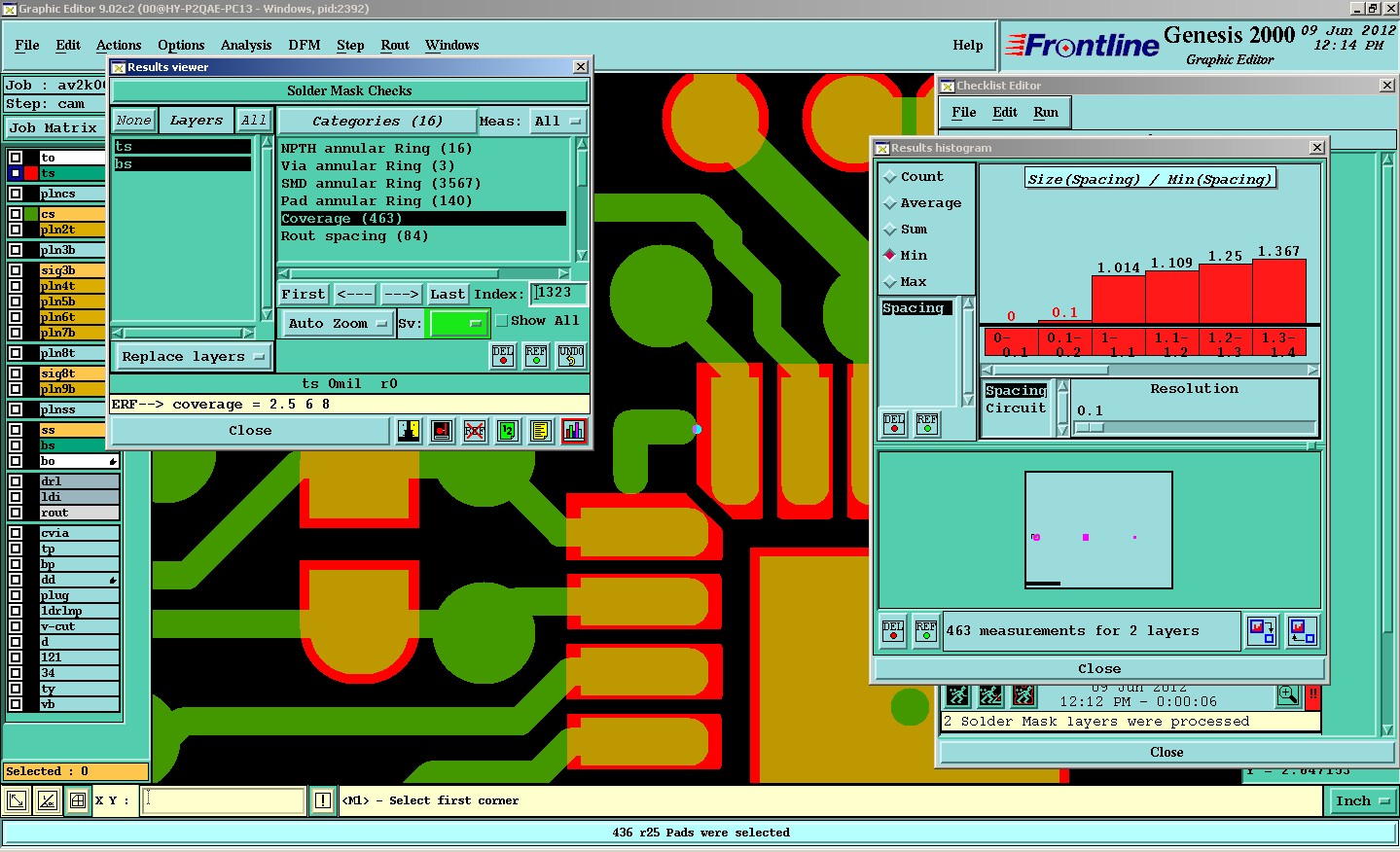Click the diagonal arrow coordinate mode icon
Screen dimensions: 1400x852
click(x=17, y=801)
